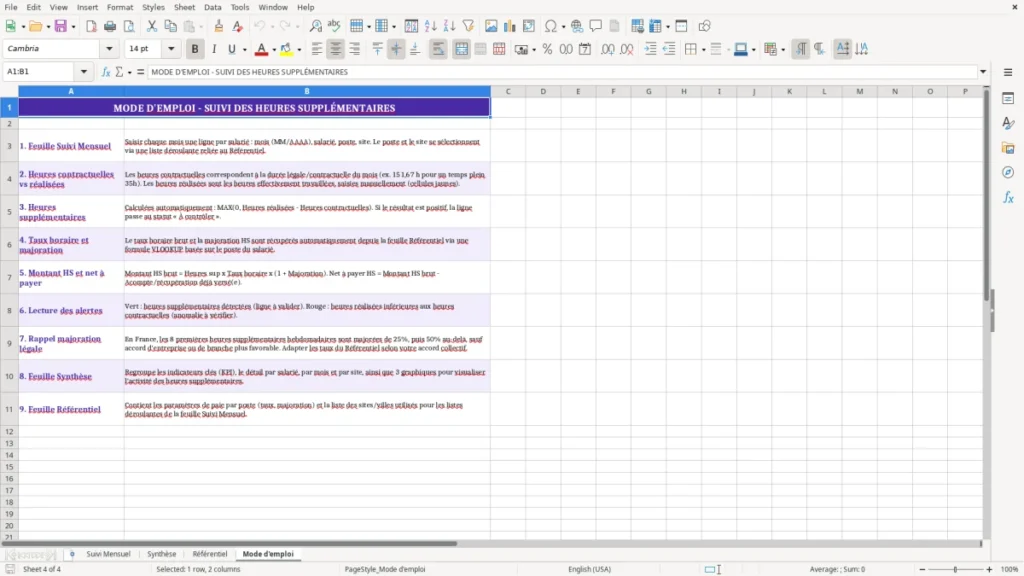Open the sidebar Properties panel icon
This screenshot has width=1024, height=576.
point(1008,98)
